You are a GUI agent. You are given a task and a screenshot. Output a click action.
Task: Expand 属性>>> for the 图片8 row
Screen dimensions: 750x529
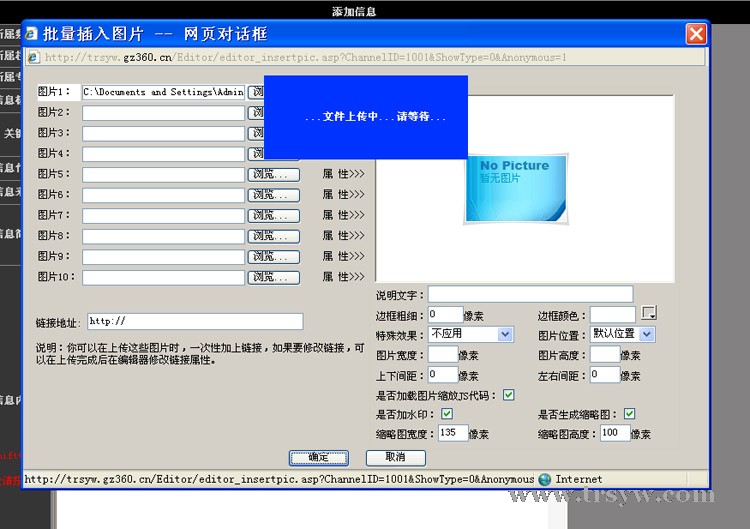point(343,236)
